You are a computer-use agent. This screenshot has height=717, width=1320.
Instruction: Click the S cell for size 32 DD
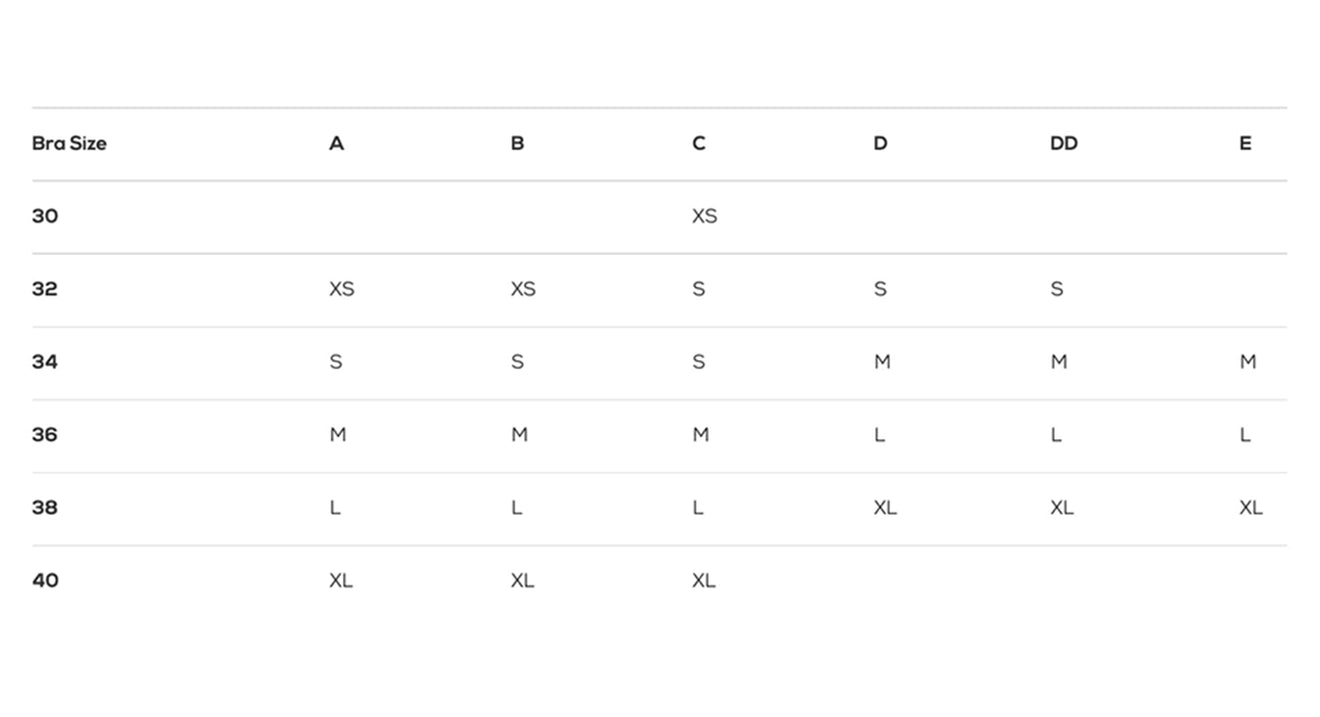(1056, 289)
